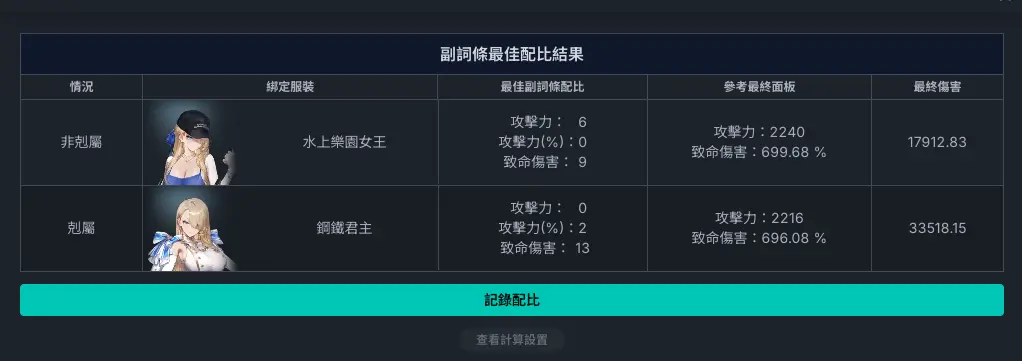
Task: Select the 最佳副詞條配比 column header
Action: tap(542, 87)
